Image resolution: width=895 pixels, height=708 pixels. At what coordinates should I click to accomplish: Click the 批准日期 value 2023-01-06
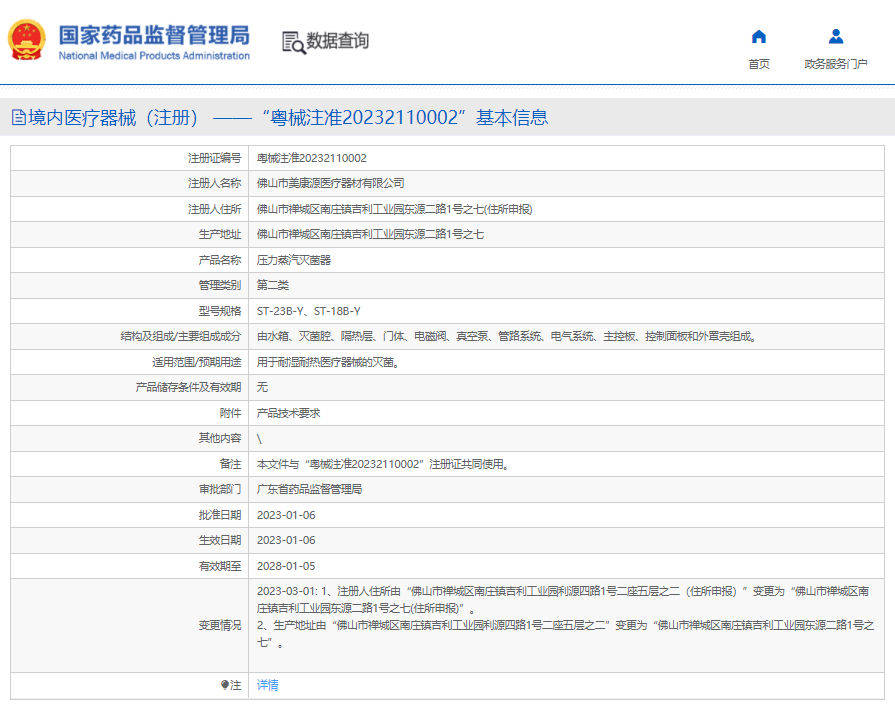point(286,515)
